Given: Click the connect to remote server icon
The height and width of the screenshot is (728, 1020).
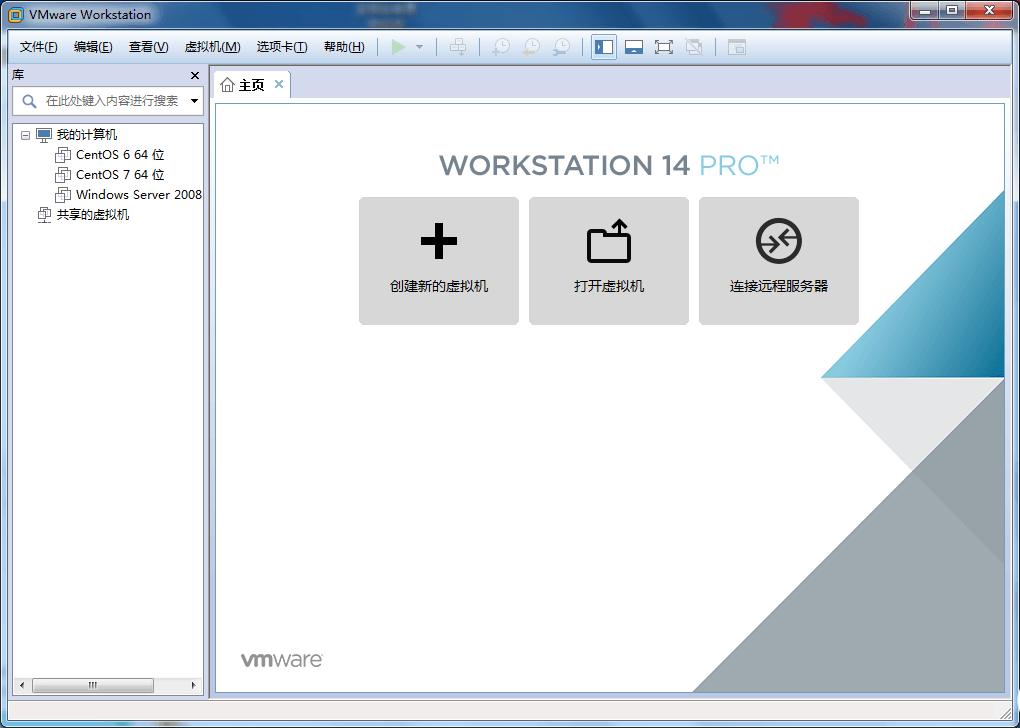Looking at the screenshot, I should pyautogui.click(x=778, y=242).
